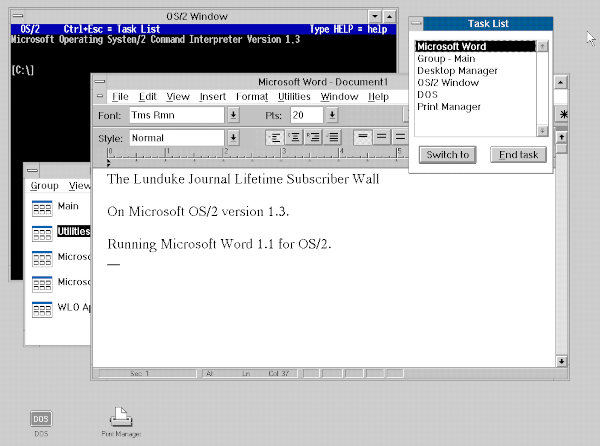Click the Utilities group icon
The image size is (600, 446).
(42, 234)
